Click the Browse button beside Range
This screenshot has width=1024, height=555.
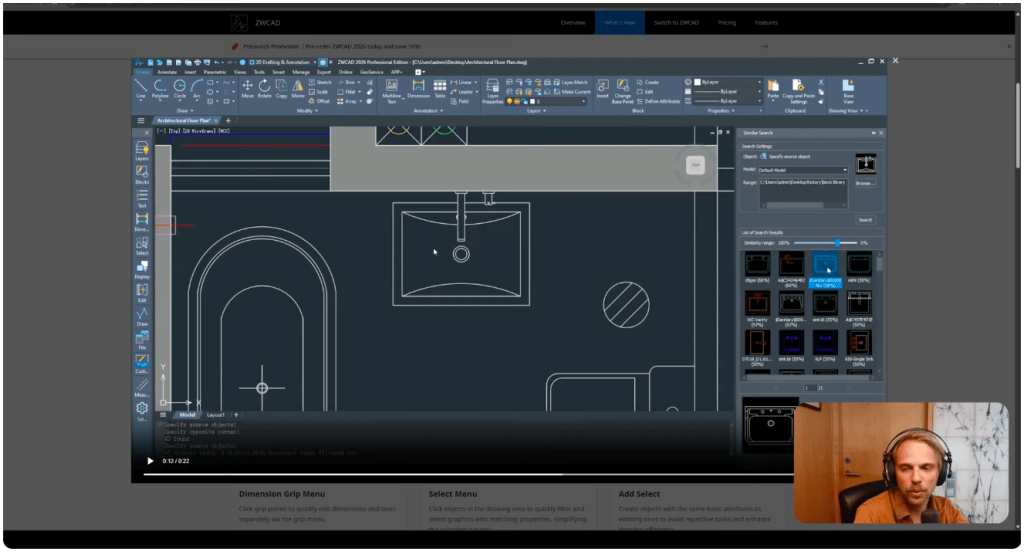pos(865,183)
